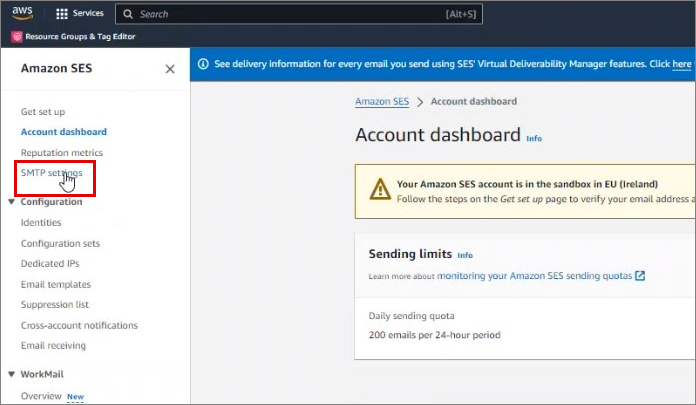Click the AWS logo home icon

[x=25, y=14]
